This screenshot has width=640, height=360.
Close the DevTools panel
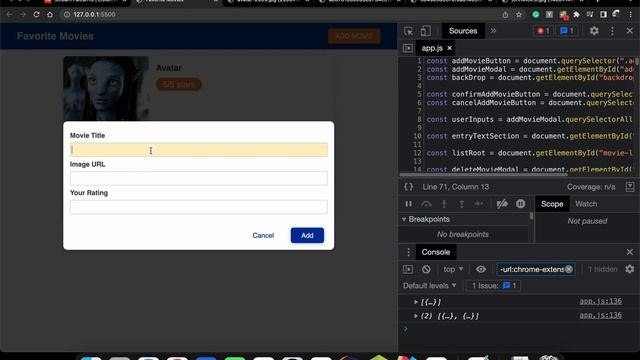pyautogui.click(x=629, y=31)
